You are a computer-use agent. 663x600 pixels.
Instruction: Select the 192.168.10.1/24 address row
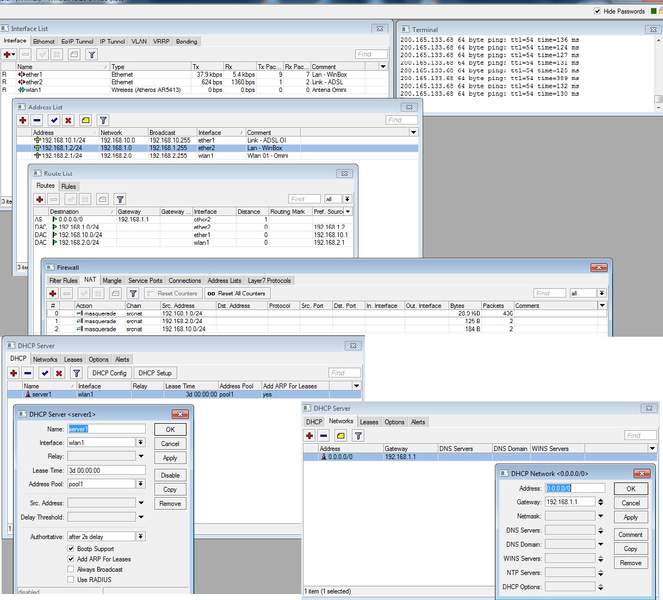pos(217,140)
